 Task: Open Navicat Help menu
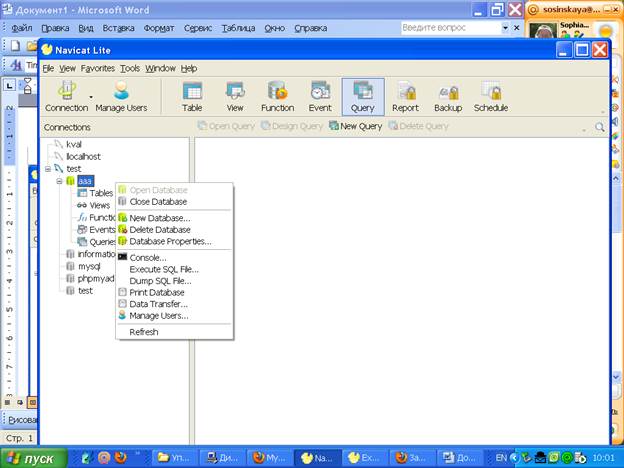[x=189, y=68]
